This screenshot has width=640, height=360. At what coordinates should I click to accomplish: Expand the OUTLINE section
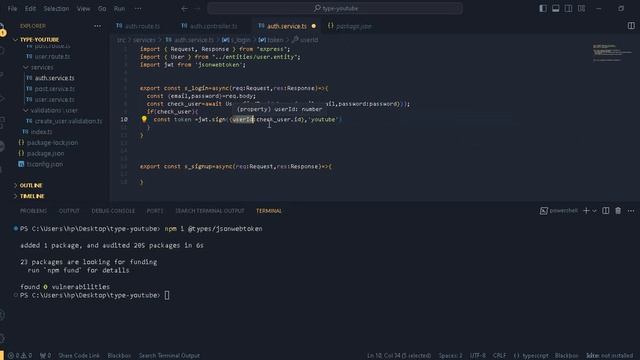(31, 185)
